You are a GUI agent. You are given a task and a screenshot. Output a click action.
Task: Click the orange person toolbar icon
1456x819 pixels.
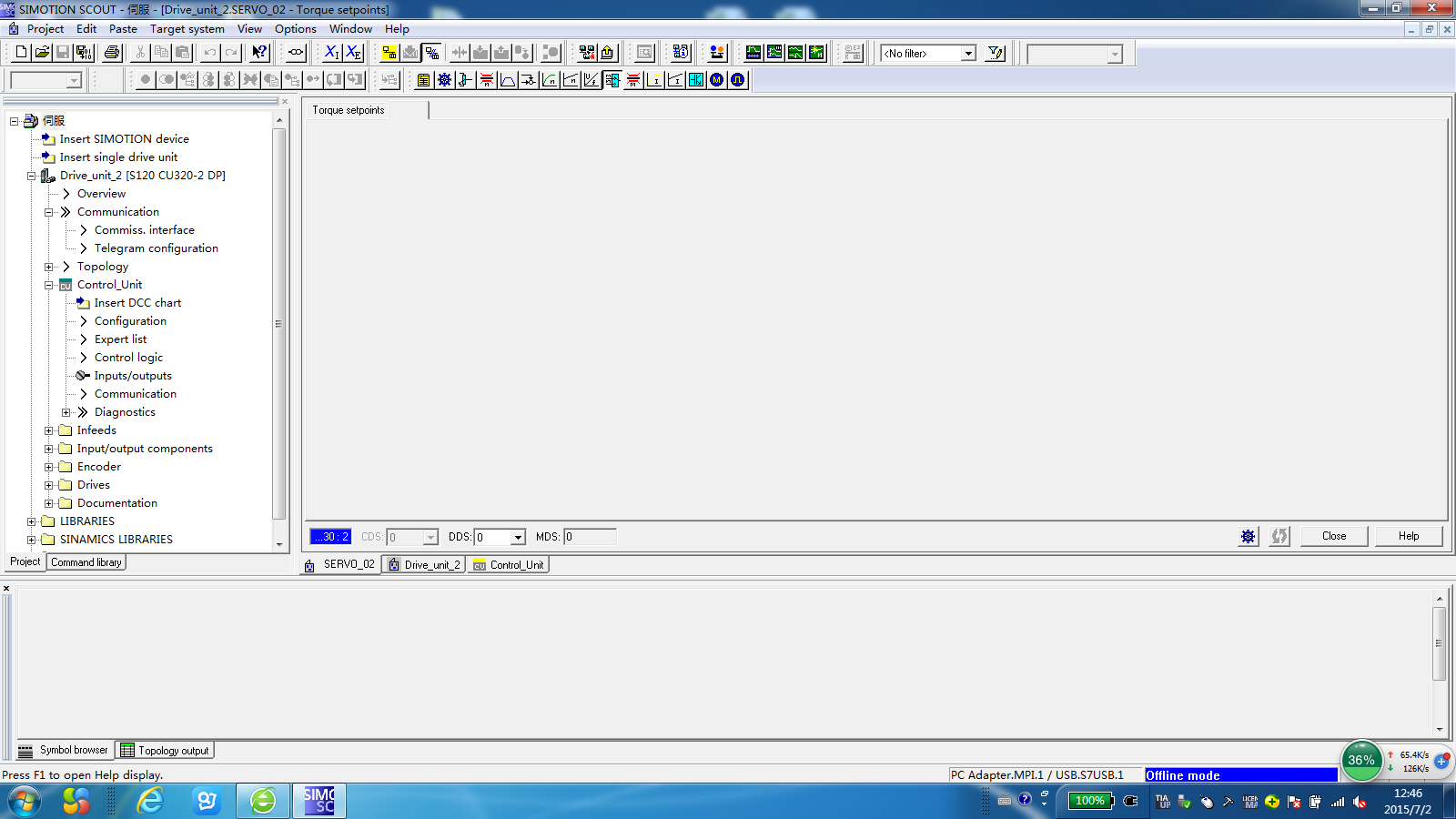tap(717, 53)
